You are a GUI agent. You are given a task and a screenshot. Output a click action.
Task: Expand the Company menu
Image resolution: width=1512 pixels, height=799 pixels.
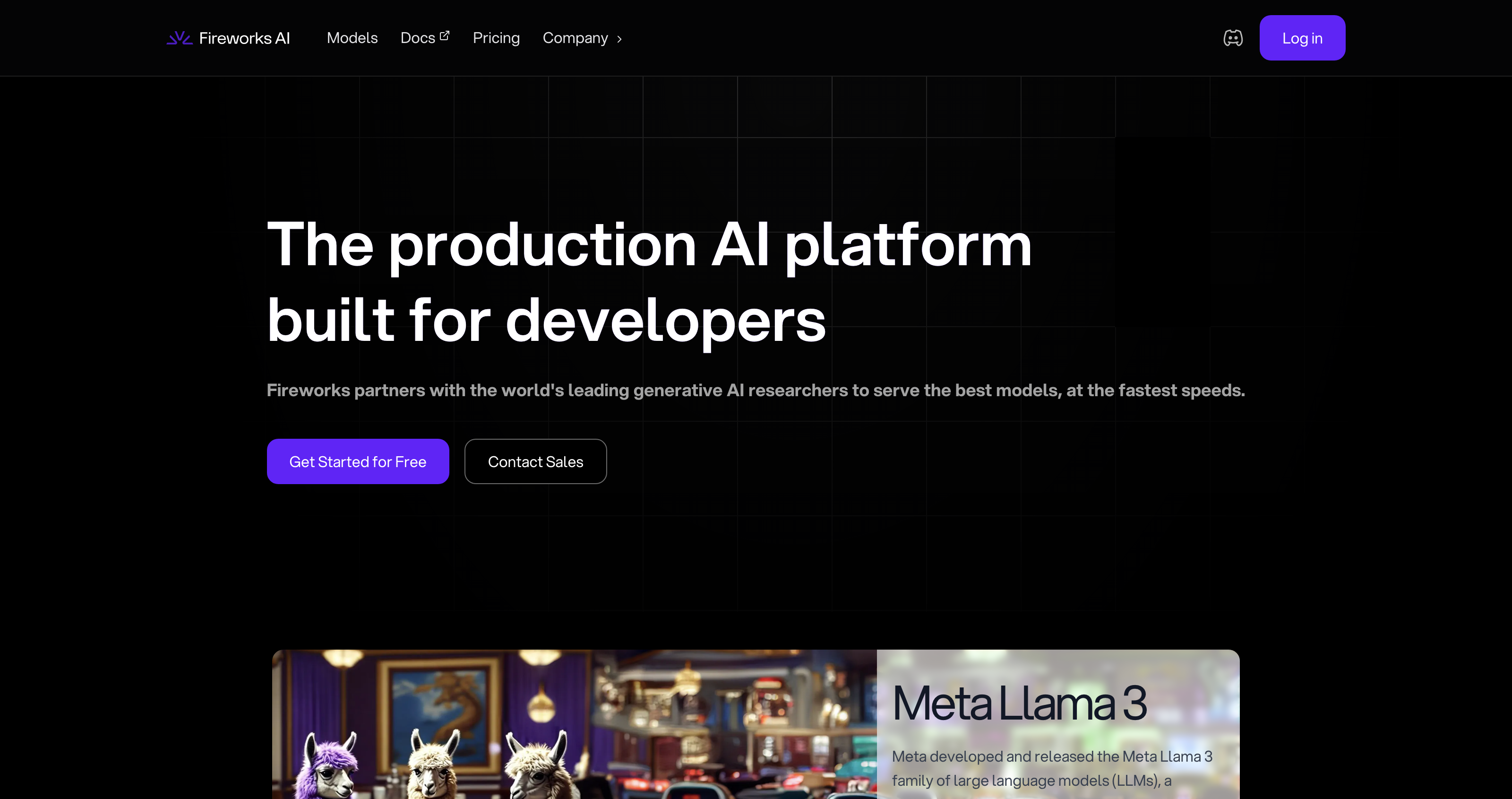pos(582,38)
